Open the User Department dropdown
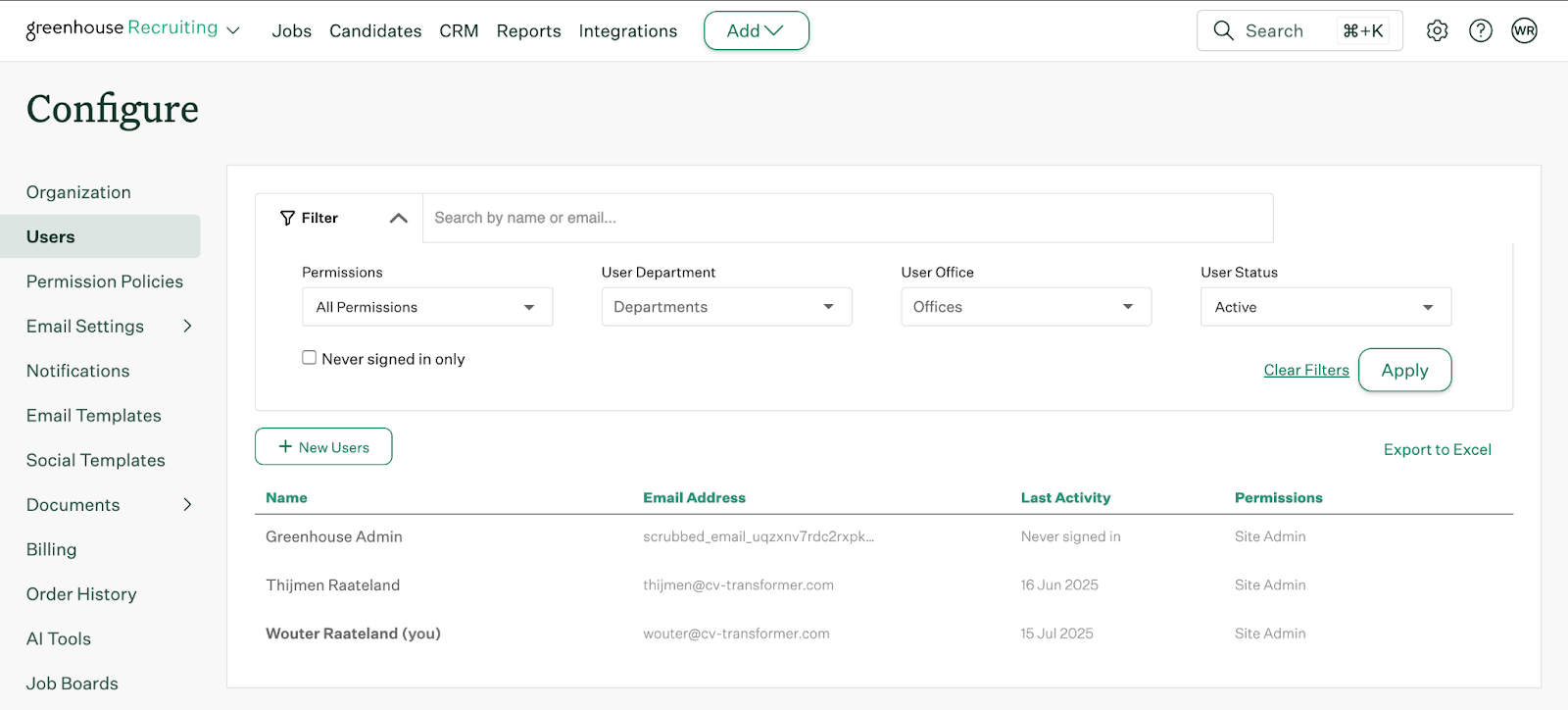Viewport: 1568px width, 710px height. coord(726,307)
